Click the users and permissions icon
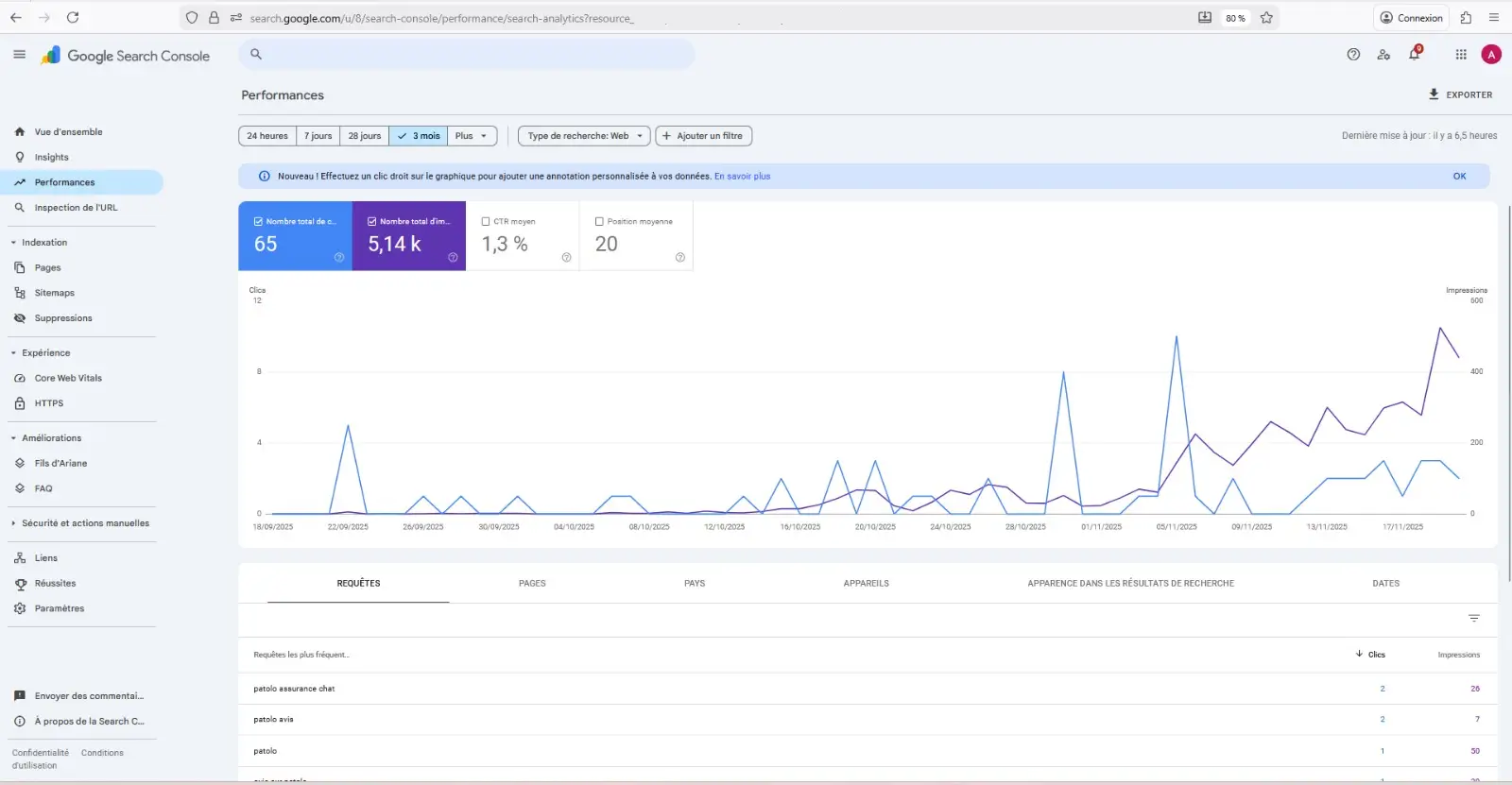The height and width of the screenshot is (785, 1512). coord(1383,55)
